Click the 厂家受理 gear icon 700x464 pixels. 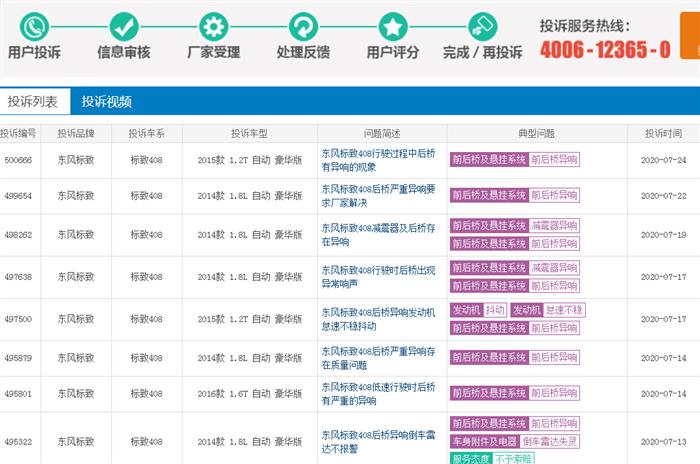(x=213, y=27)
